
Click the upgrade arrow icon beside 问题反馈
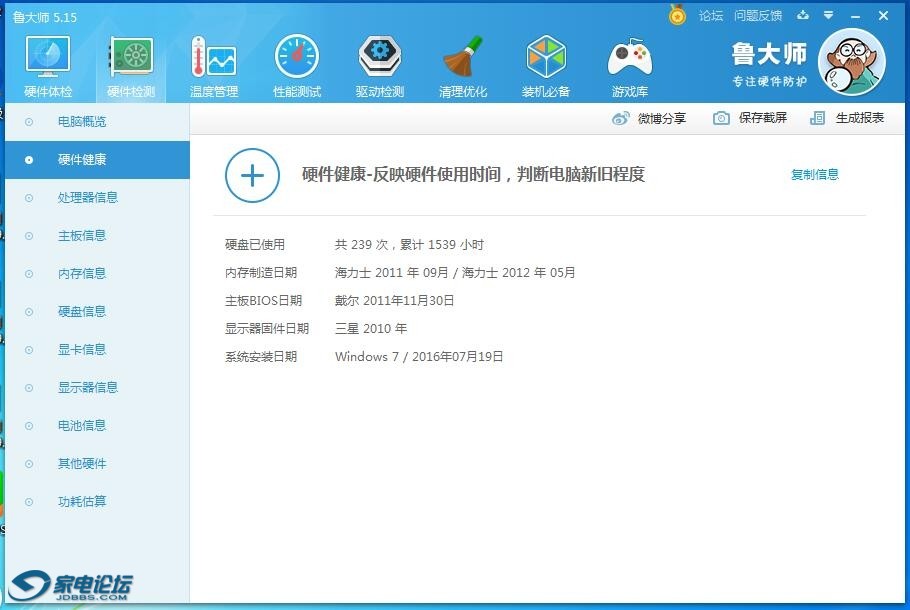click(x=803, y=15)
